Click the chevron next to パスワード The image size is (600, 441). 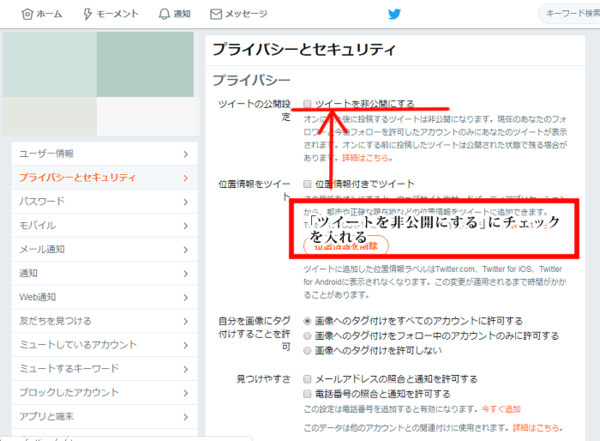[186, 202]
